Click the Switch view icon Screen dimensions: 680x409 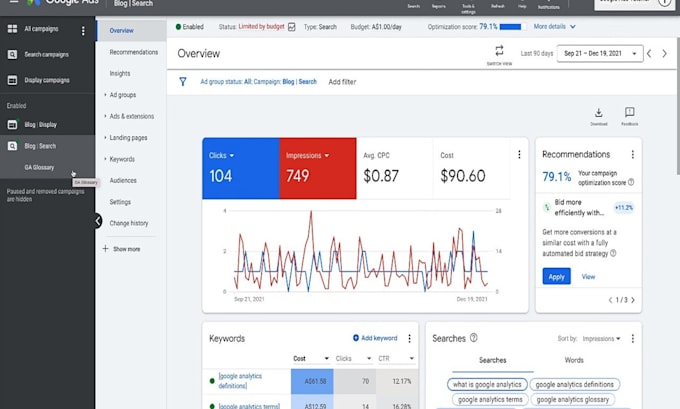coord(499,51)
